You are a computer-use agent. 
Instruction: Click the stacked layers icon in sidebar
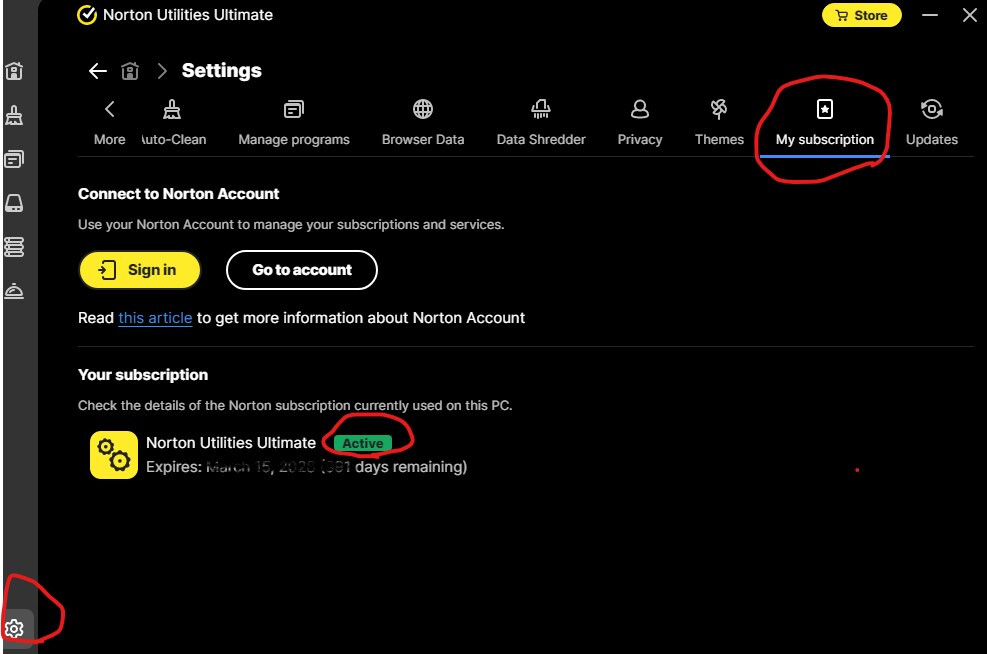coord(14,246)
